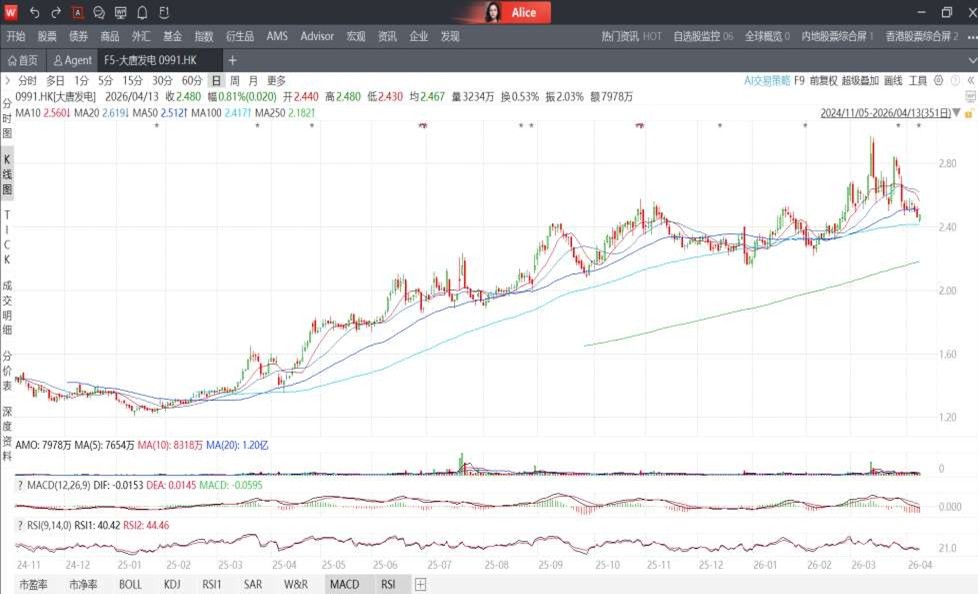Click the undo arrow in title bar
Image resolution: width=978 pixels, height=594 pixels.
click(34, 13)
